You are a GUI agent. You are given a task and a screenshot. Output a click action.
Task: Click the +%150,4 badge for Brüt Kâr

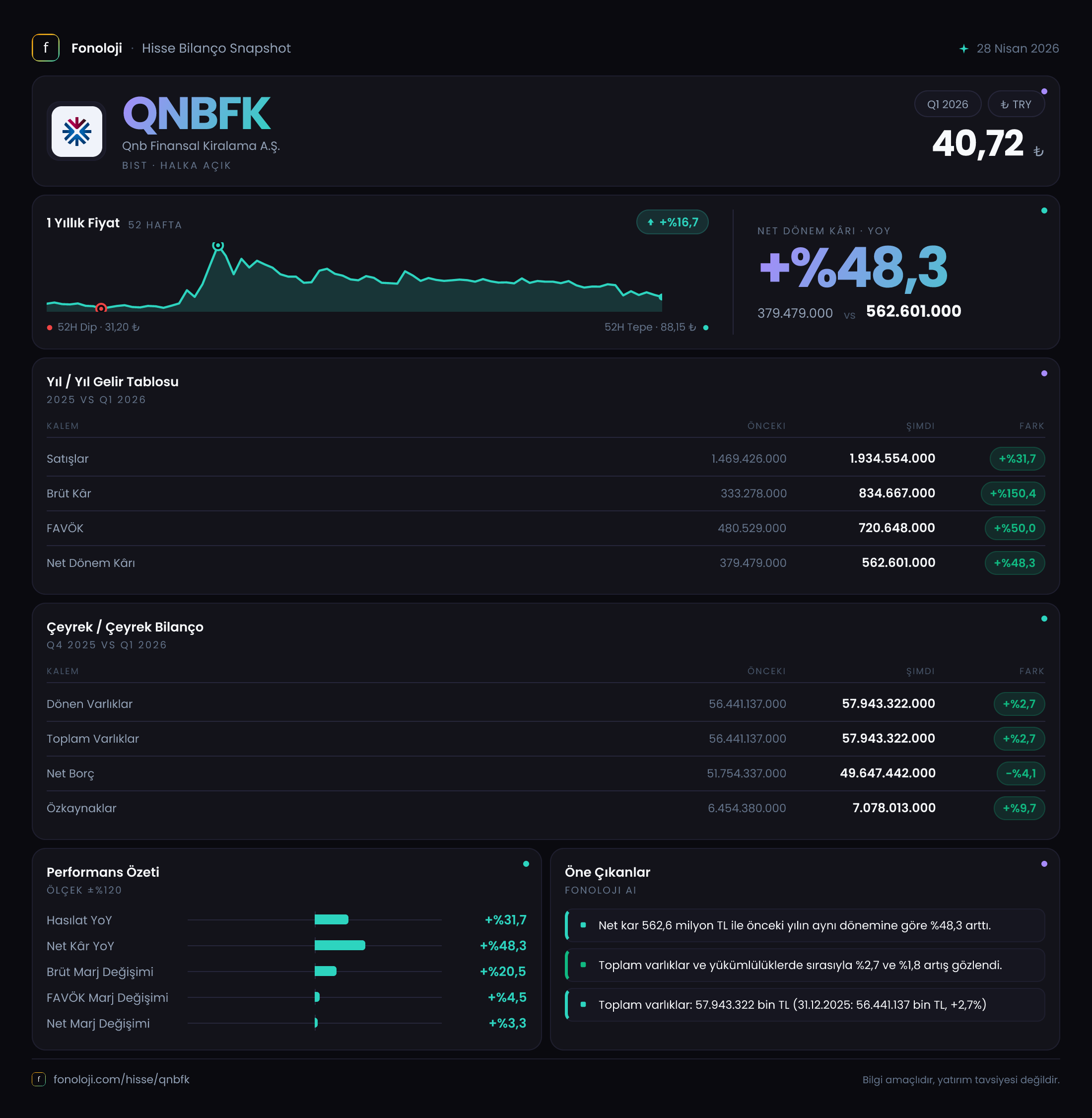(1012, 493)
